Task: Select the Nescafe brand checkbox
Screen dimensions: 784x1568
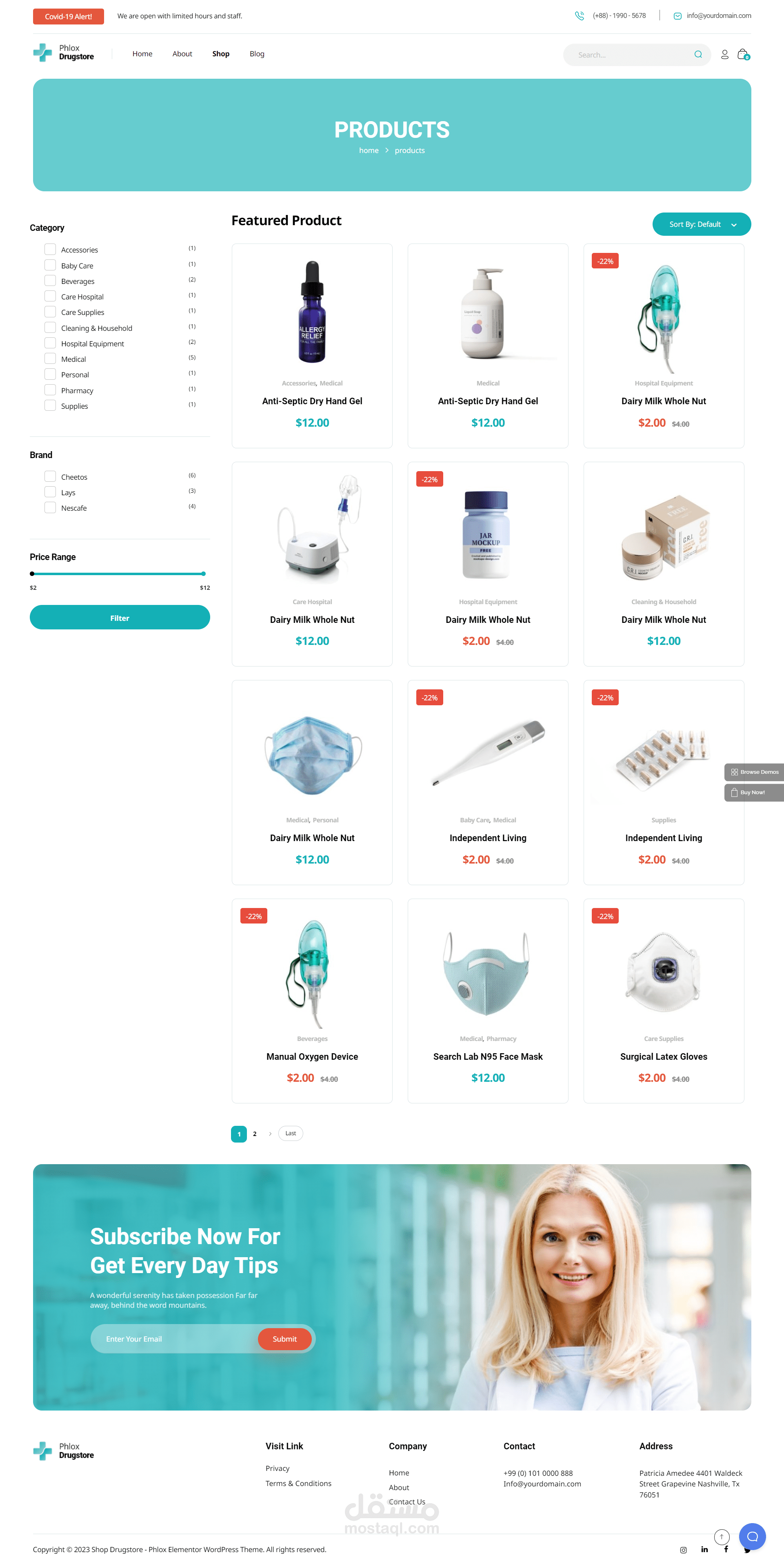Action: point(50,508)
